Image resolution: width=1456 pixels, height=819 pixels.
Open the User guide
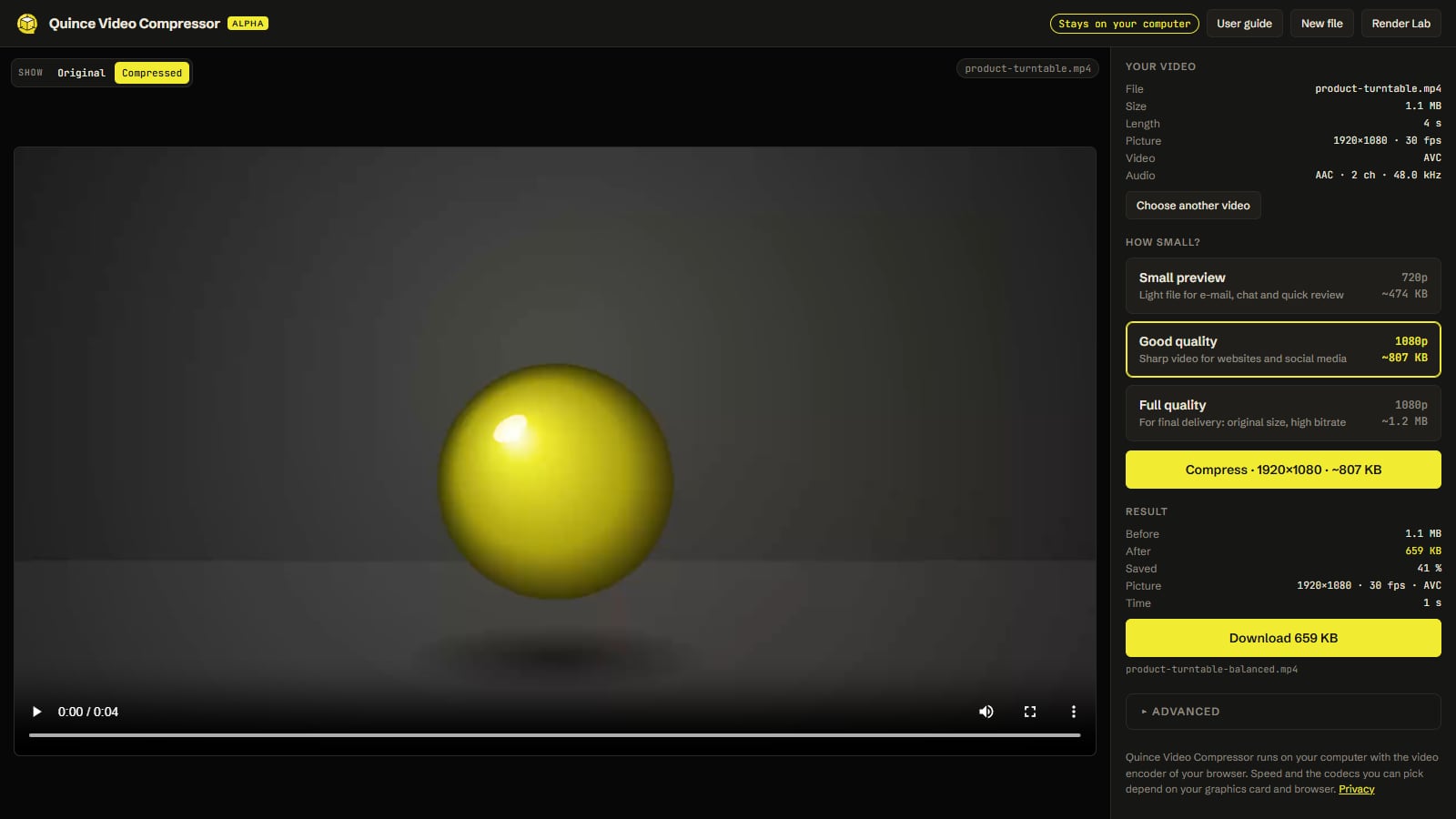point(1244,24)
